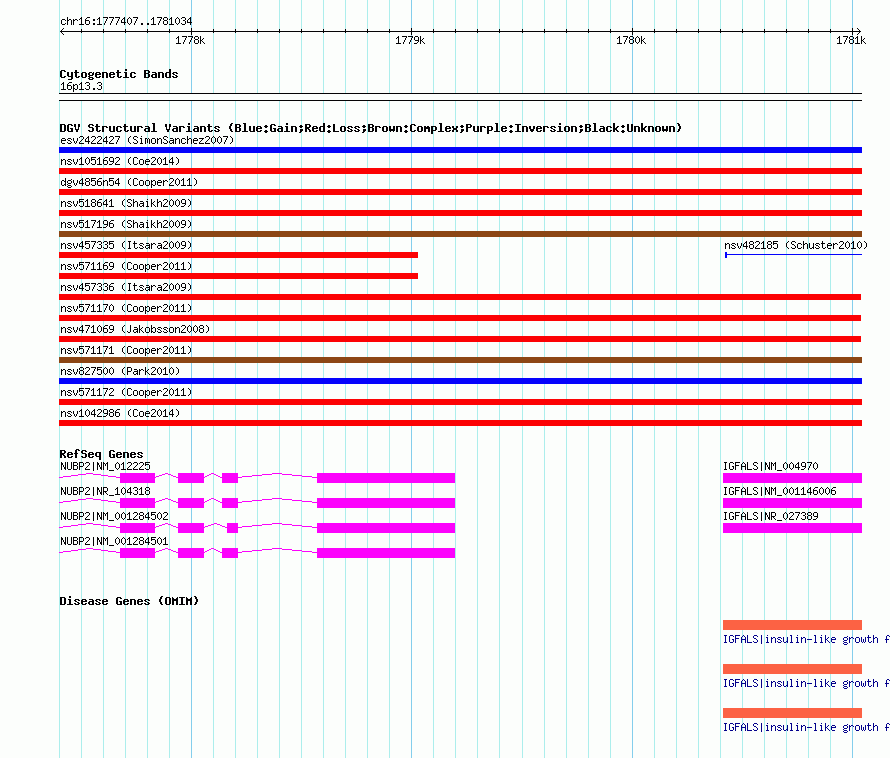Select the nsv1051692 (Coe2014) variant label
This screenshot has height=758, width=890.
click(120, 161)
